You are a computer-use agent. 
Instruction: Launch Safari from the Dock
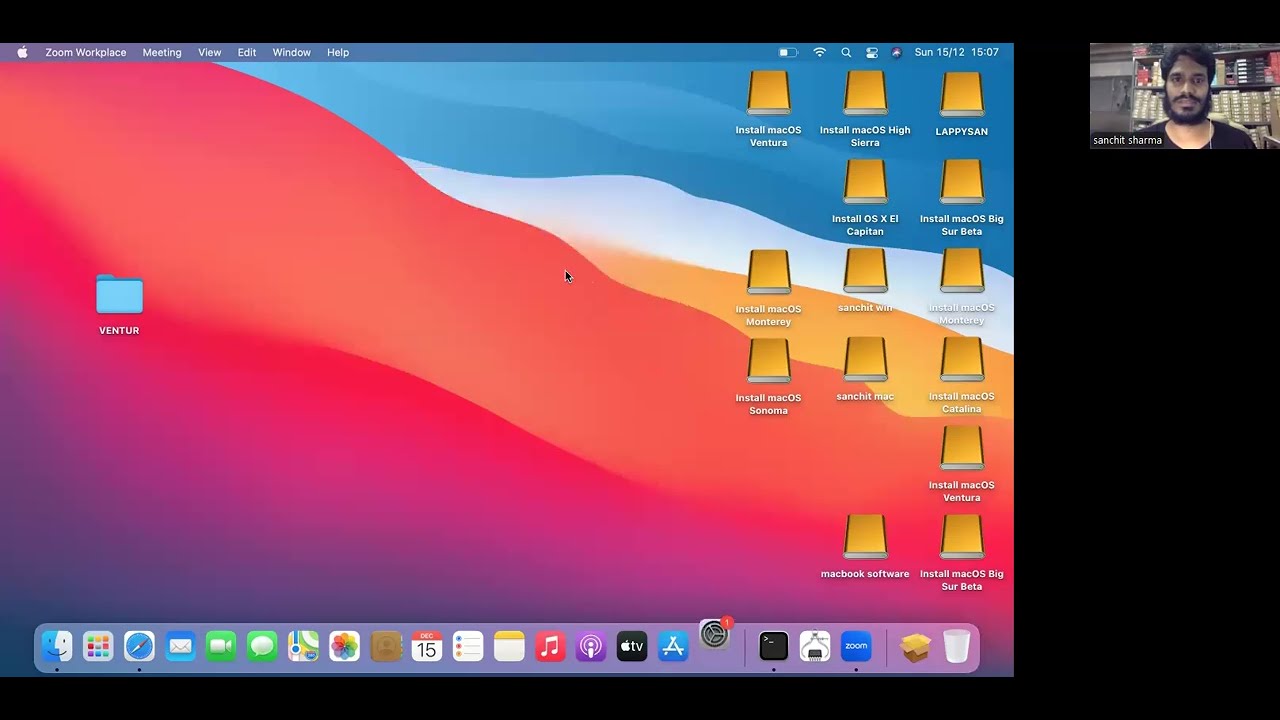coord(139,647)
